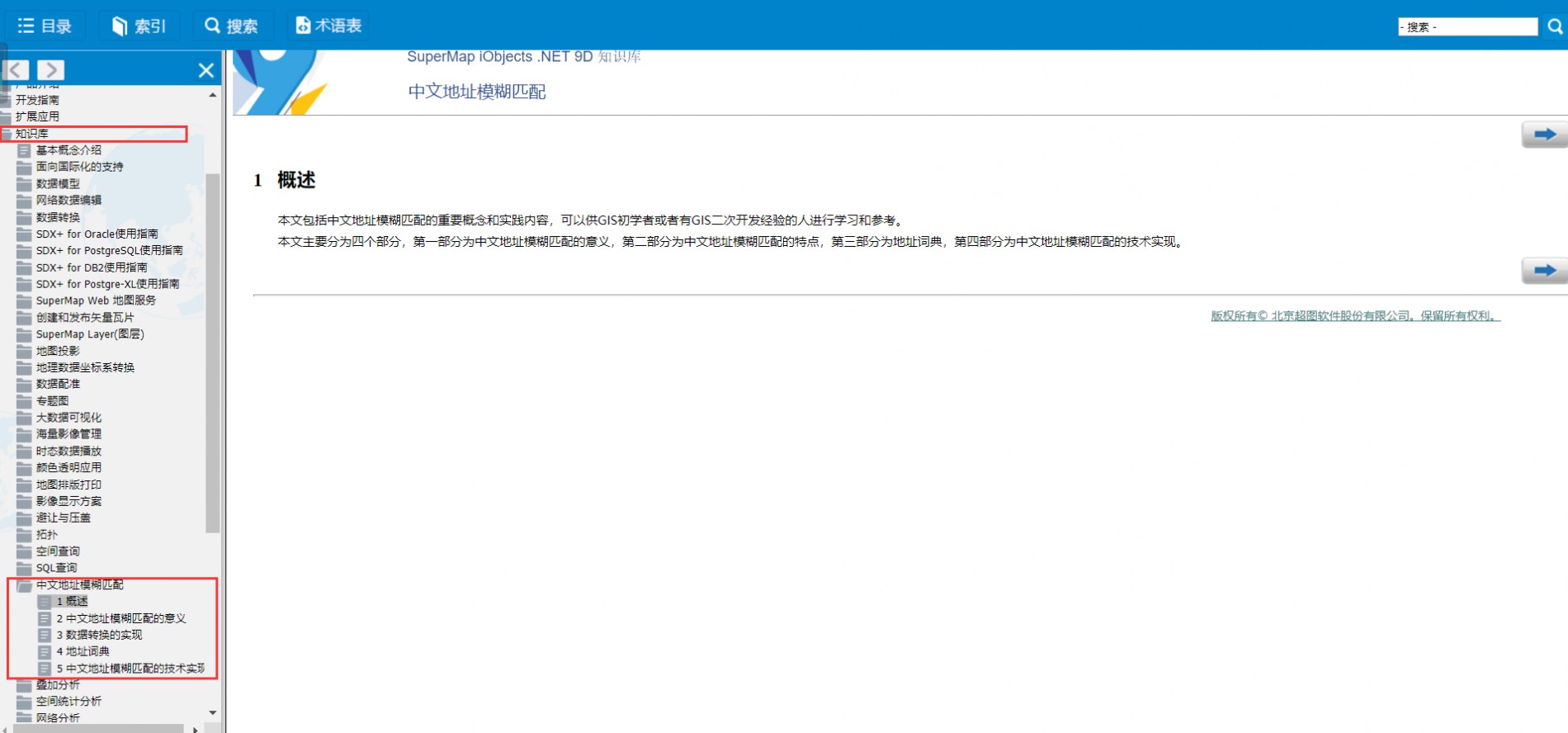Click the magnifier search icon at top right

[1555, 27]
